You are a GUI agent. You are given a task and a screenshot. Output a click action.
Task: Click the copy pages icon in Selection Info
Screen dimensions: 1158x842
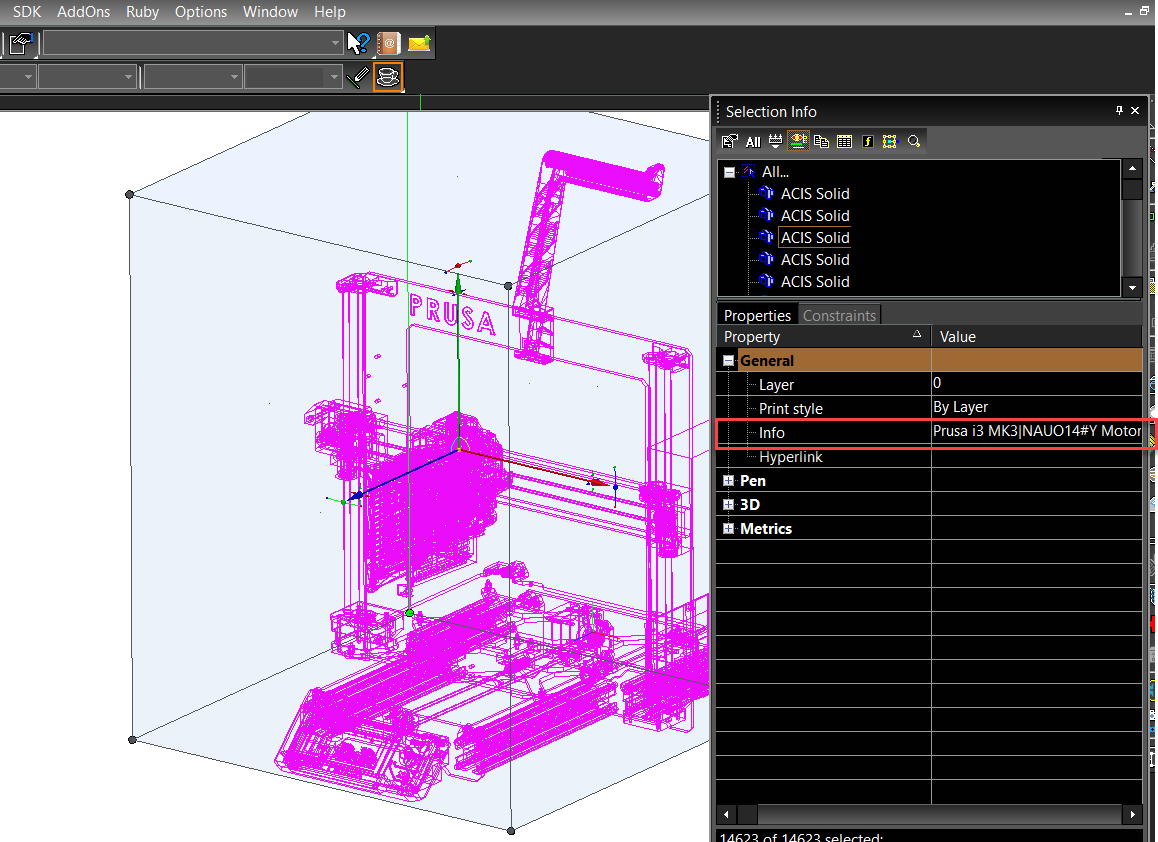click(x=821, y=141)
